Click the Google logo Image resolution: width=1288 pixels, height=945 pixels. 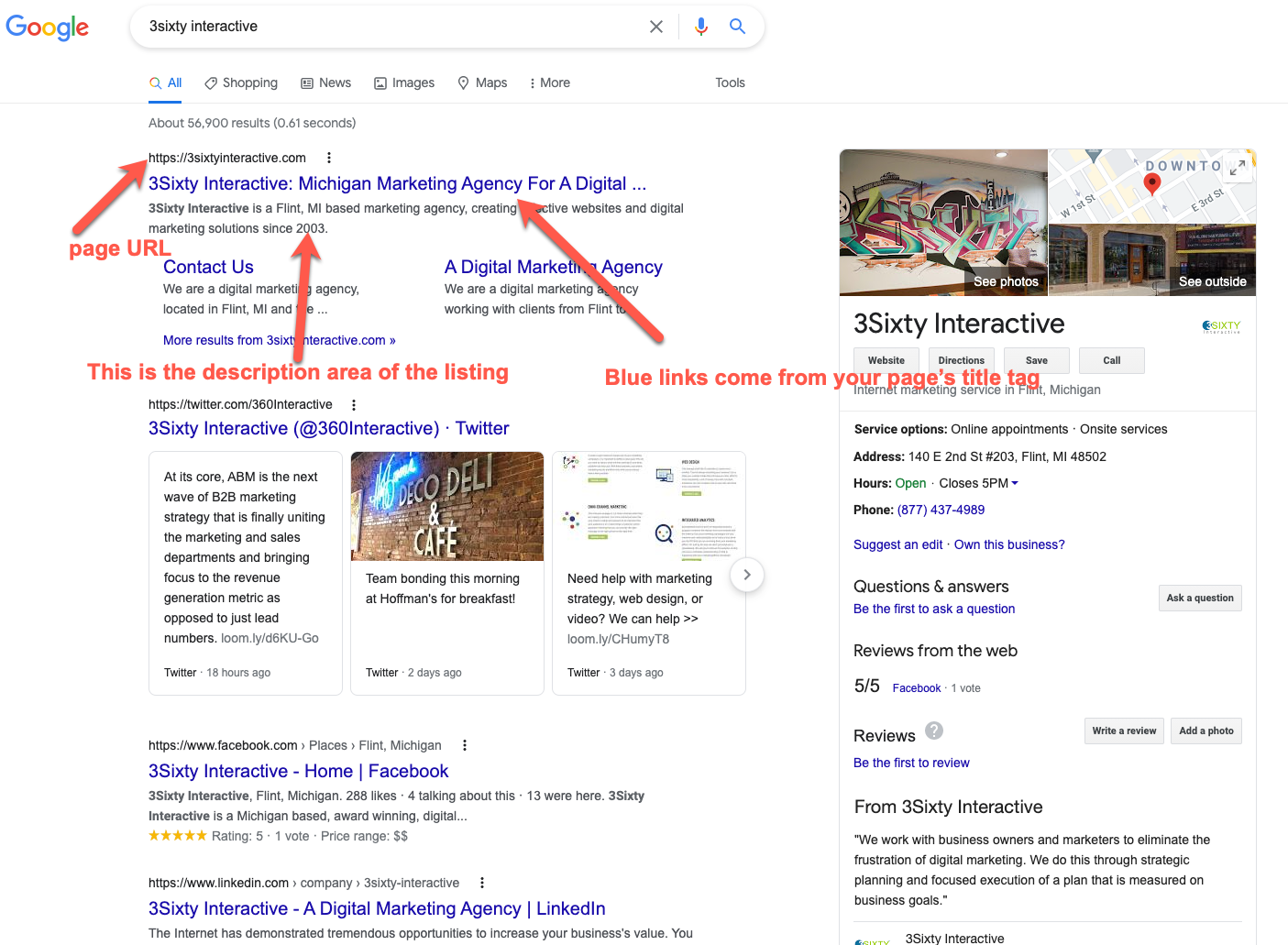[48, 27]
